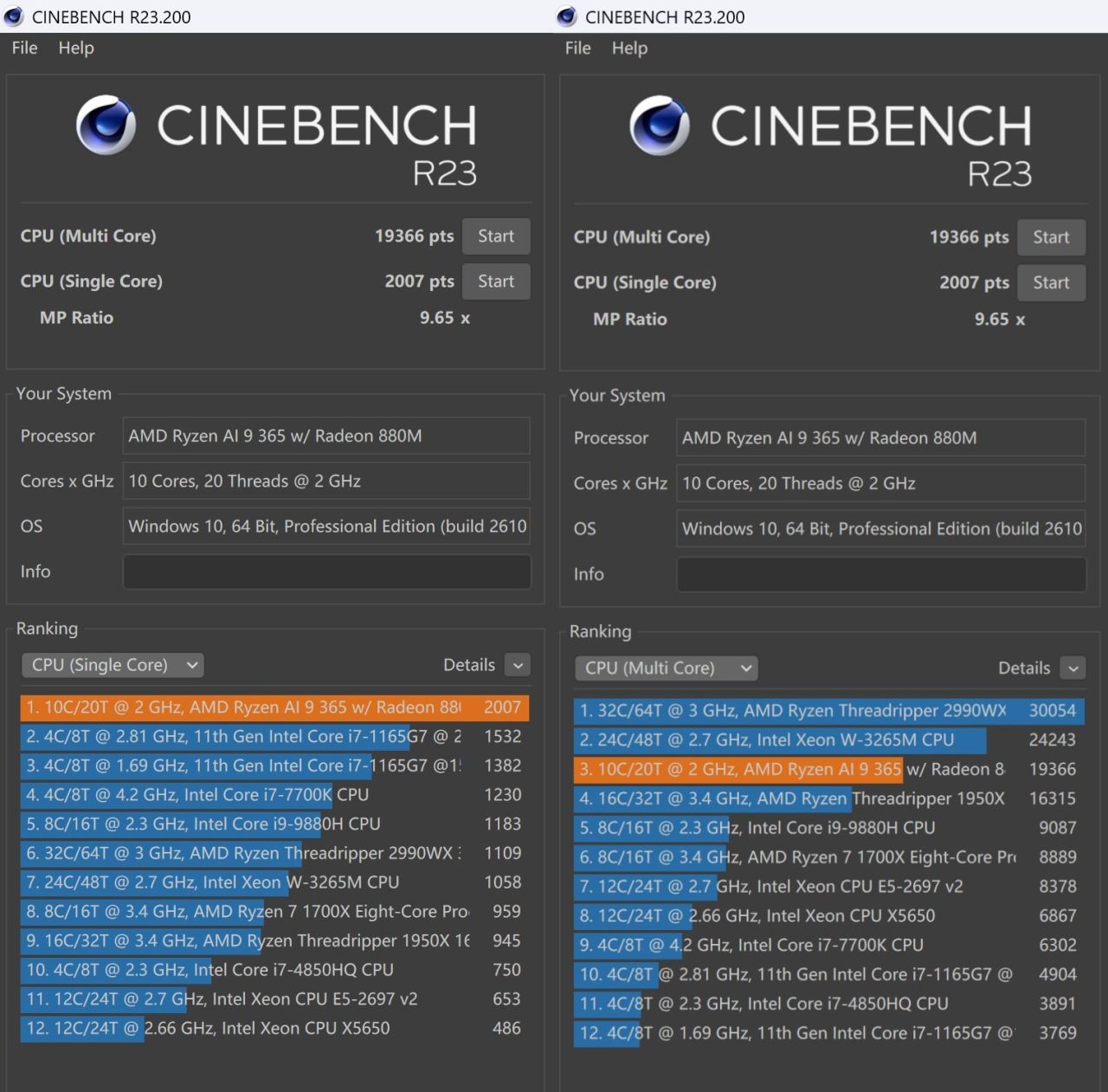
Task: Select the Ryzen AI 9 365 row scoring 19366
Action: tap(828, 769)
